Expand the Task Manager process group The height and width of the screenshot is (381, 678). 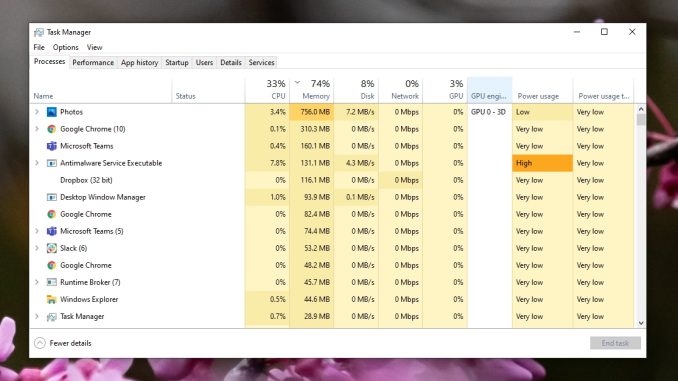37,317
